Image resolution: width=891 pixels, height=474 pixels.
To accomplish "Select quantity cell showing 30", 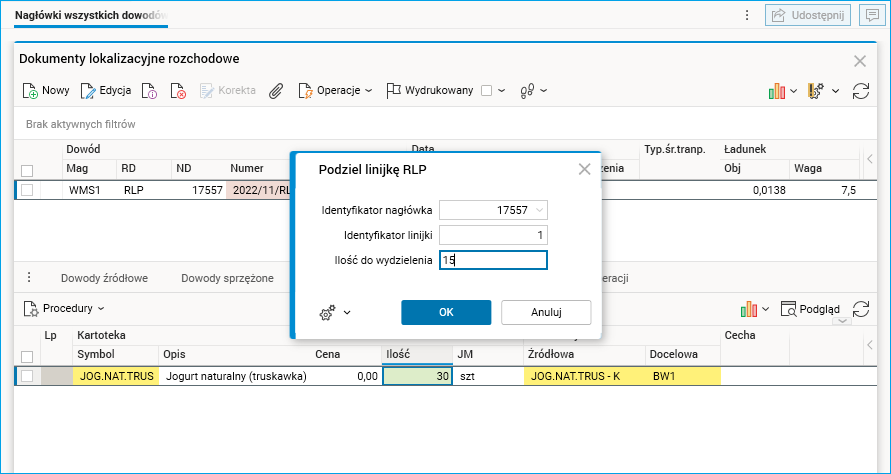I will (x=418, y=376).
